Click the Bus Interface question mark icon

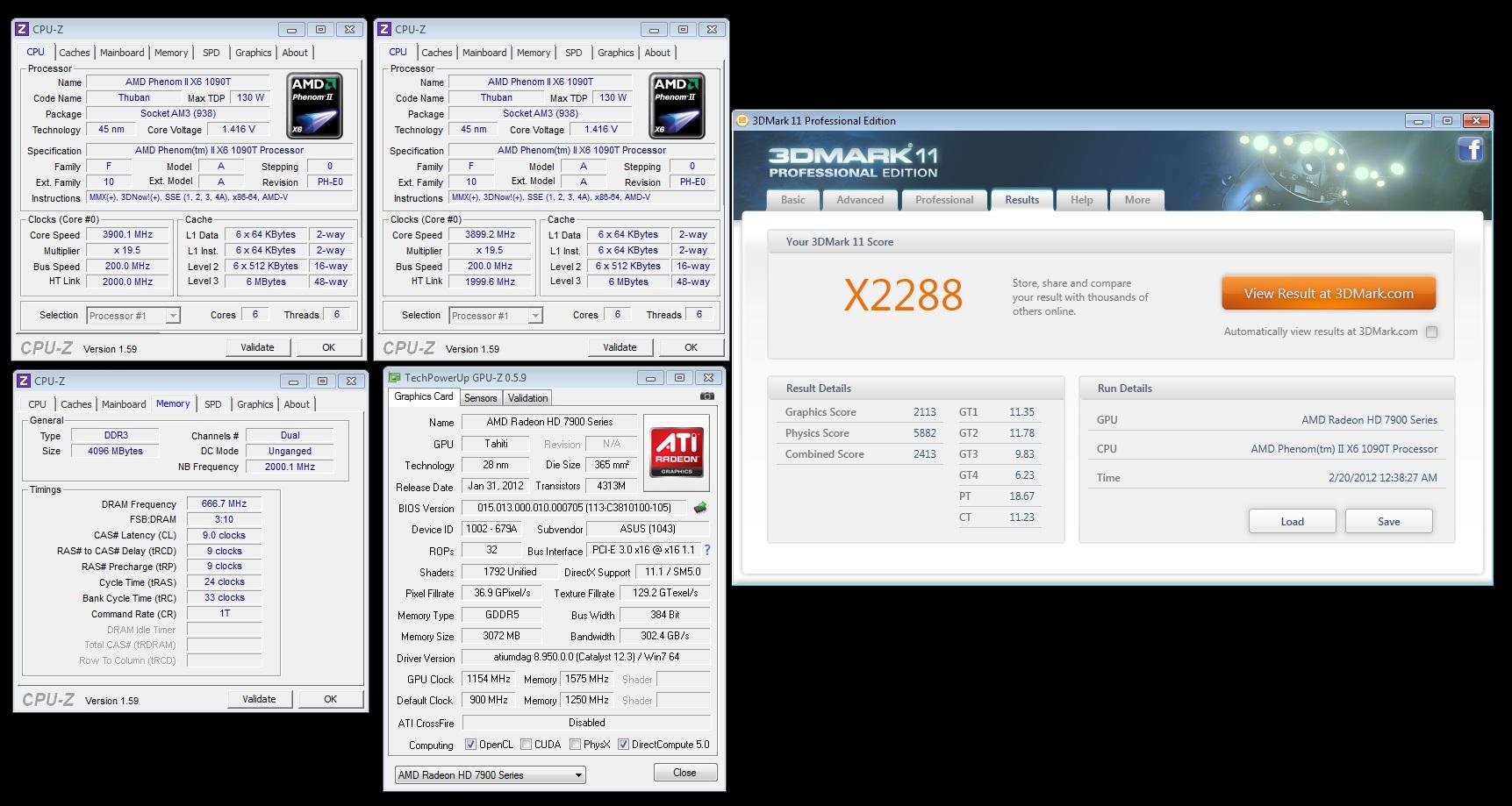coord(707,550)
